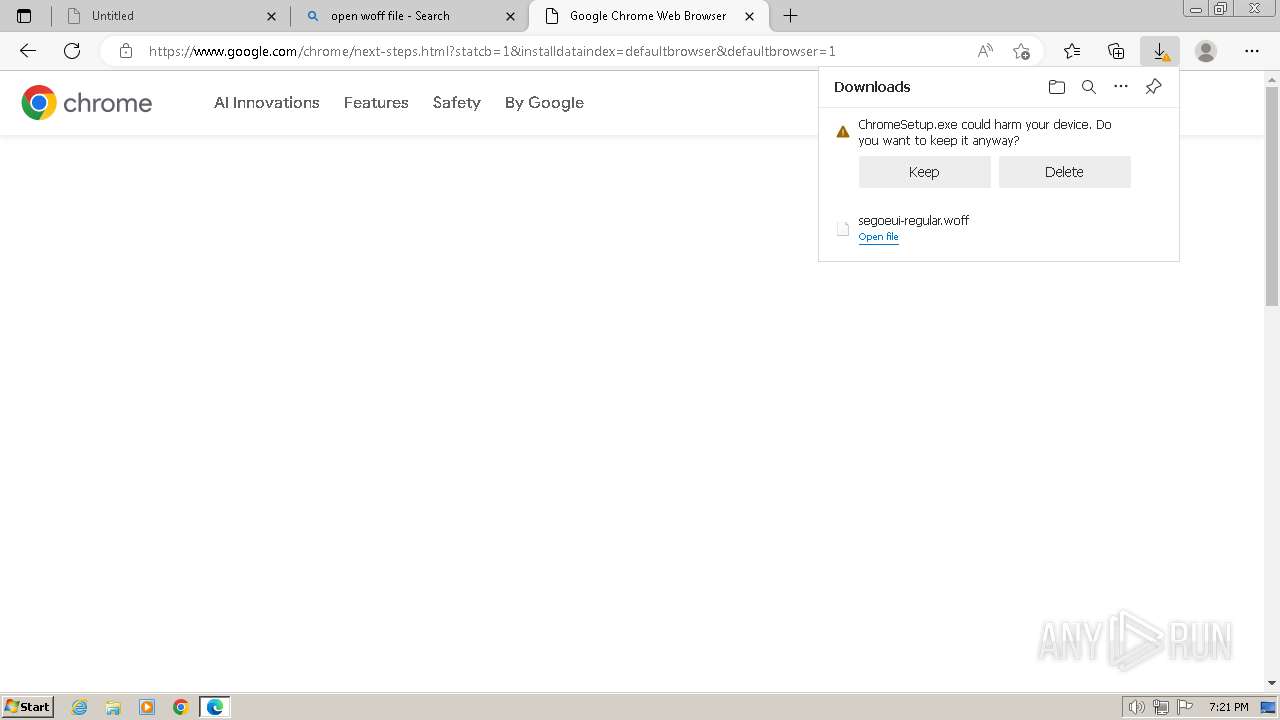The width and height of the screenshot is (1280, 720).
Task: Search downloads in Downloads panel
Action: tap(1089, 87)
